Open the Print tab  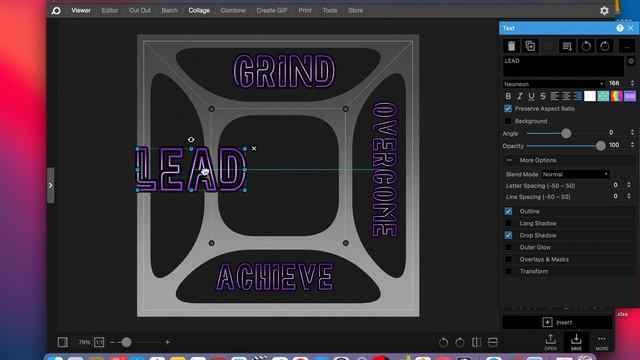(304, 11)
